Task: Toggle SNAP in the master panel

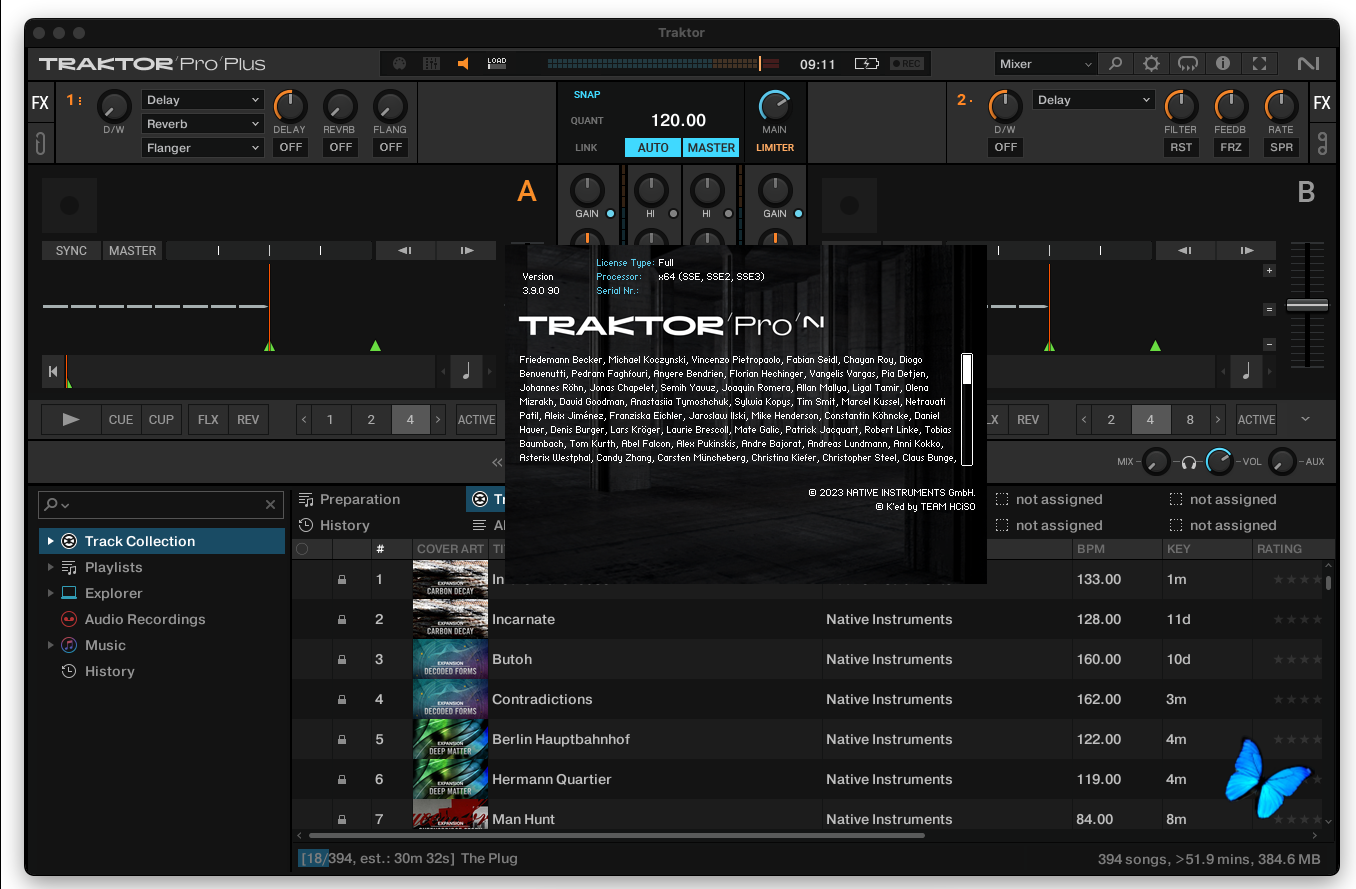Action: 587,95
